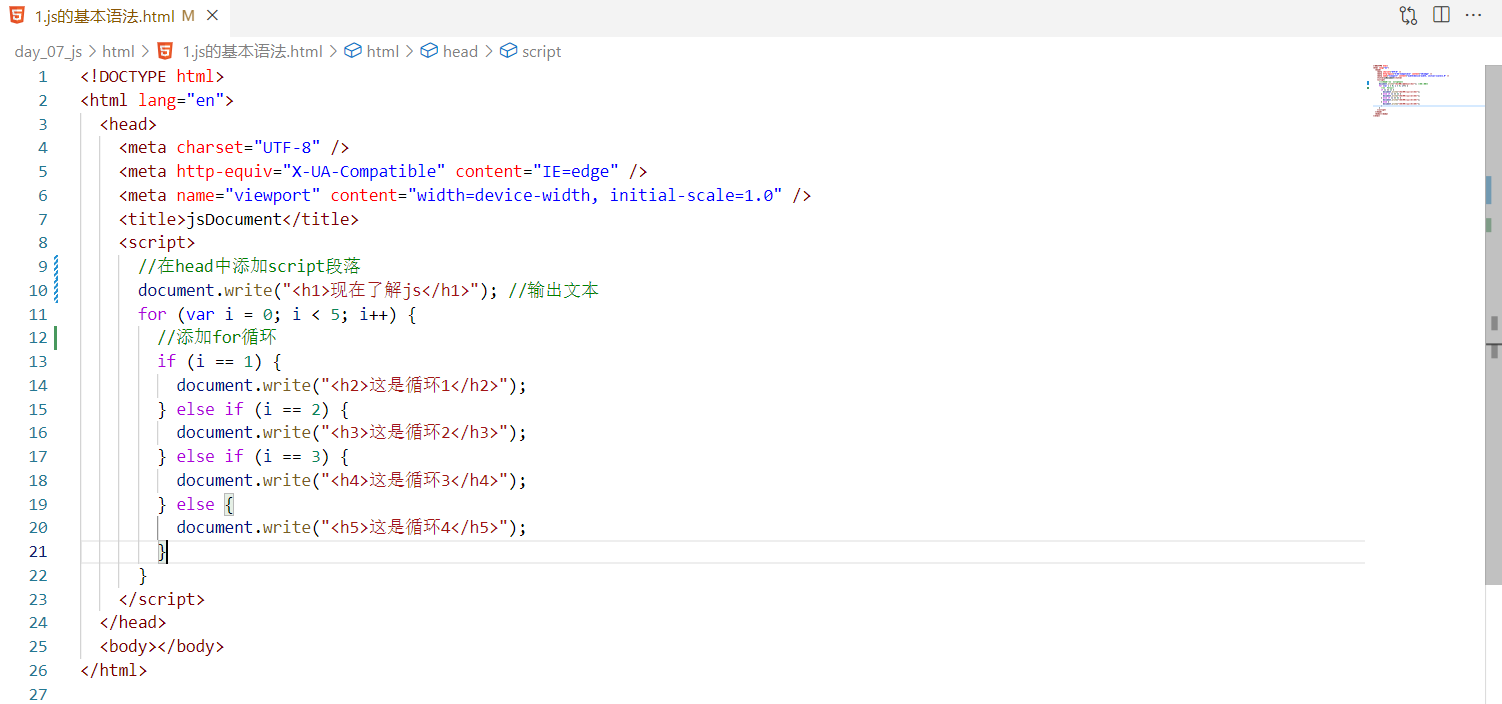This screenshot has width=1502, height=704.
Task: Click closing brace on line 21
Action: point(162,551)
